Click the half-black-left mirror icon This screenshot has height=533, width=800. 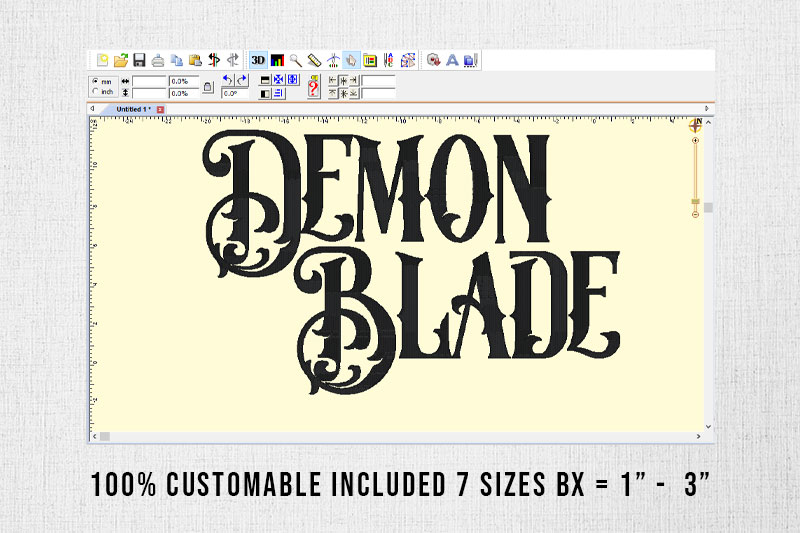click(x=265, y=94)
